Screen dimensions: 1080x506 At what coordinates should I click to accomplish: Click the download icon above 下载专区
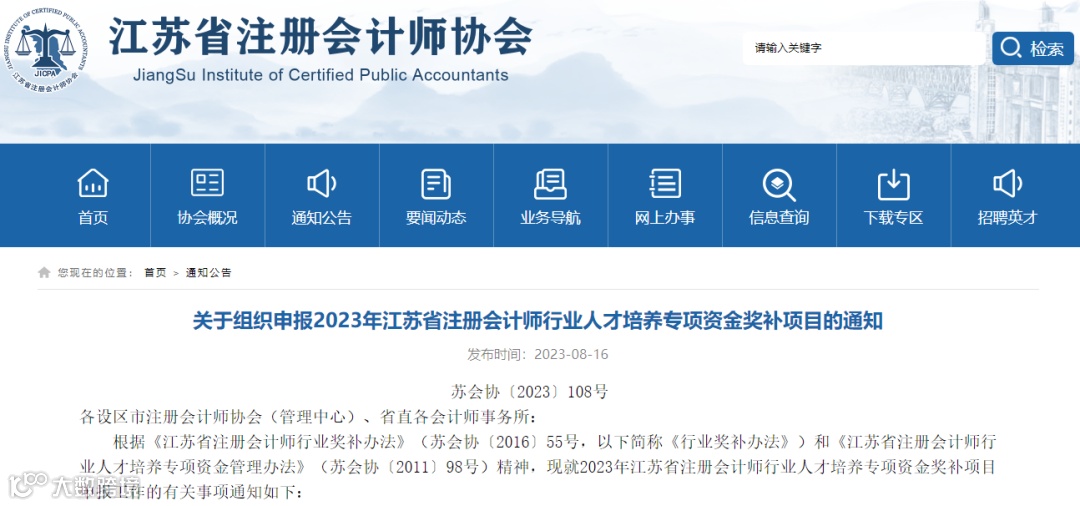click(893, 185)
